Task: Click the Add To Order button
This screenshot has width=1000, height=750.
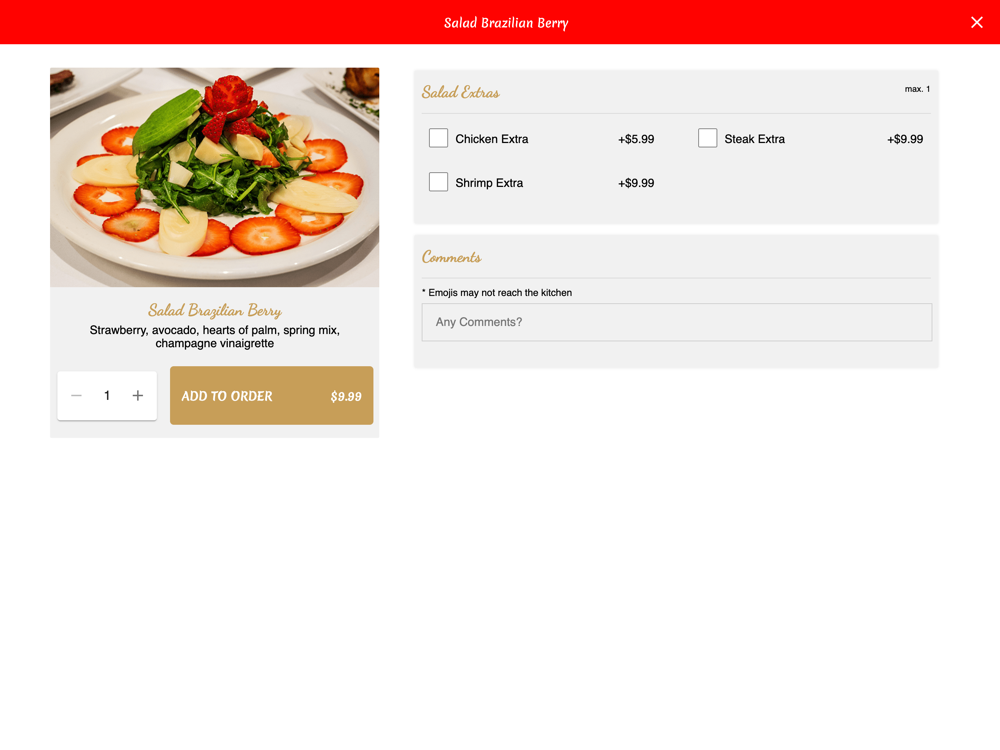Action: click(x=272, y=395)
